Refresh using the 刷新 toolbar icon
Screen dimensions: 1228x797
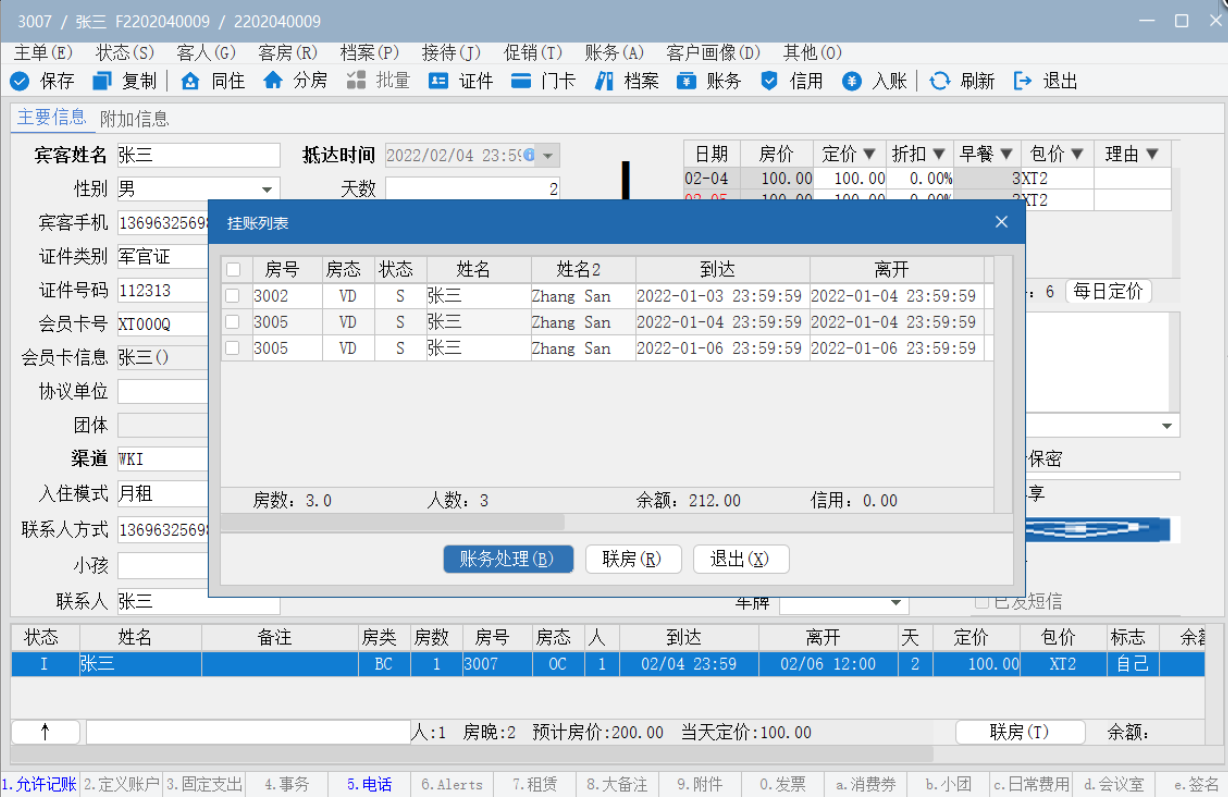click(939, 81)
